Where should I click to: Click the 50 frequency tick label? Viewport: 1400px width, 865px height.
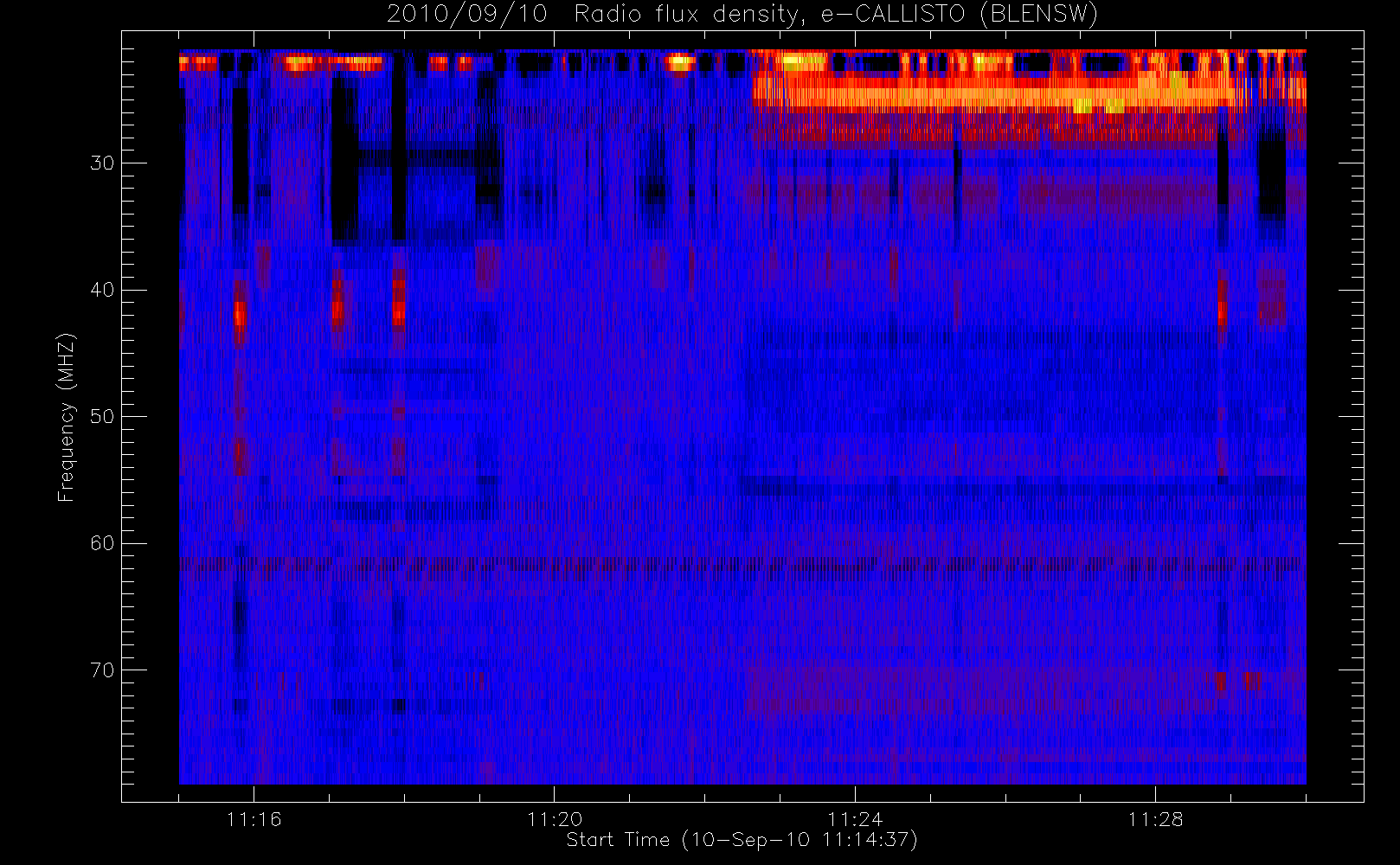pos(102,417)
